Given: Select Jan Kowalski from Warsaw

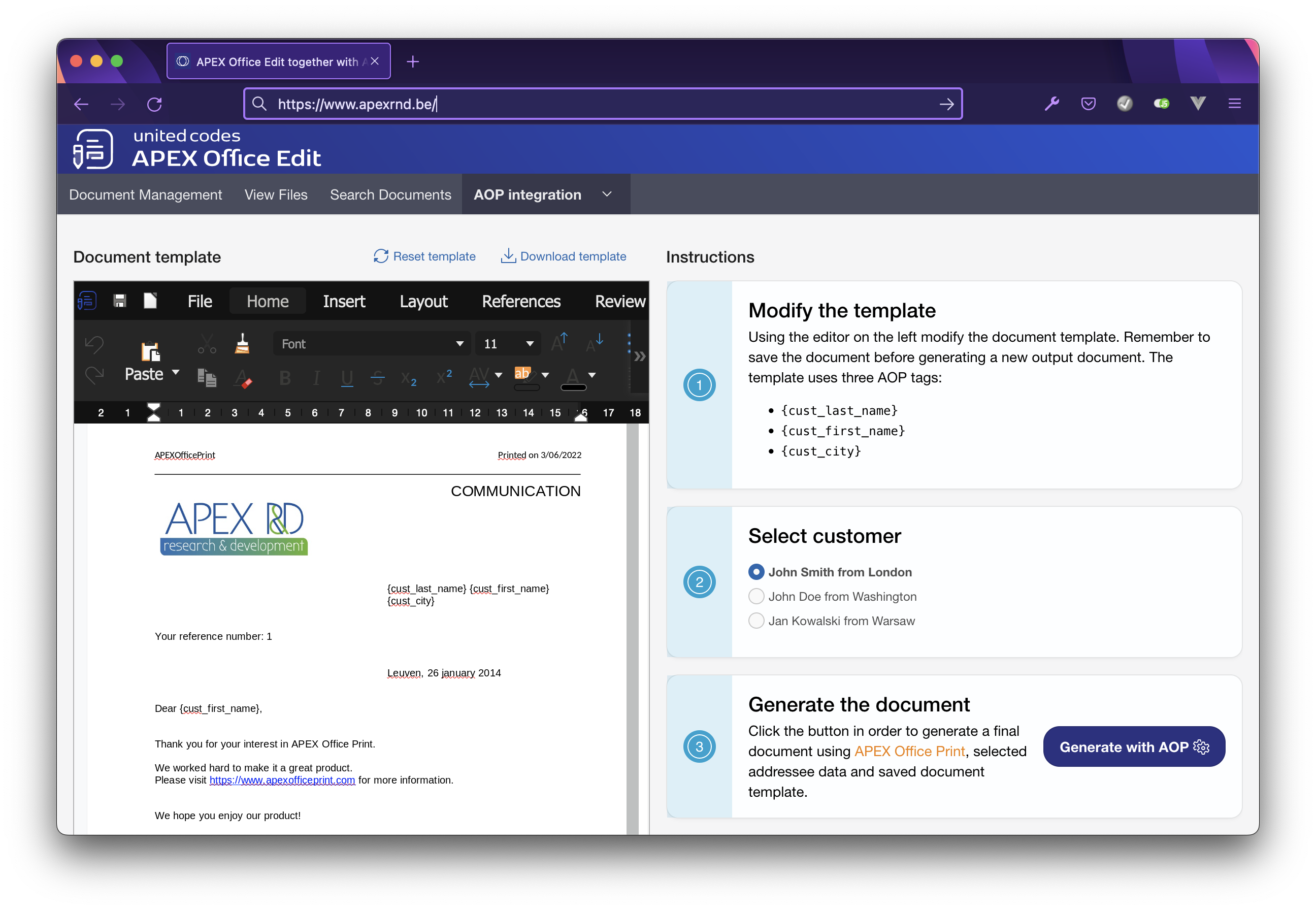Looking at the screenshot, I should tap(756, 621).
